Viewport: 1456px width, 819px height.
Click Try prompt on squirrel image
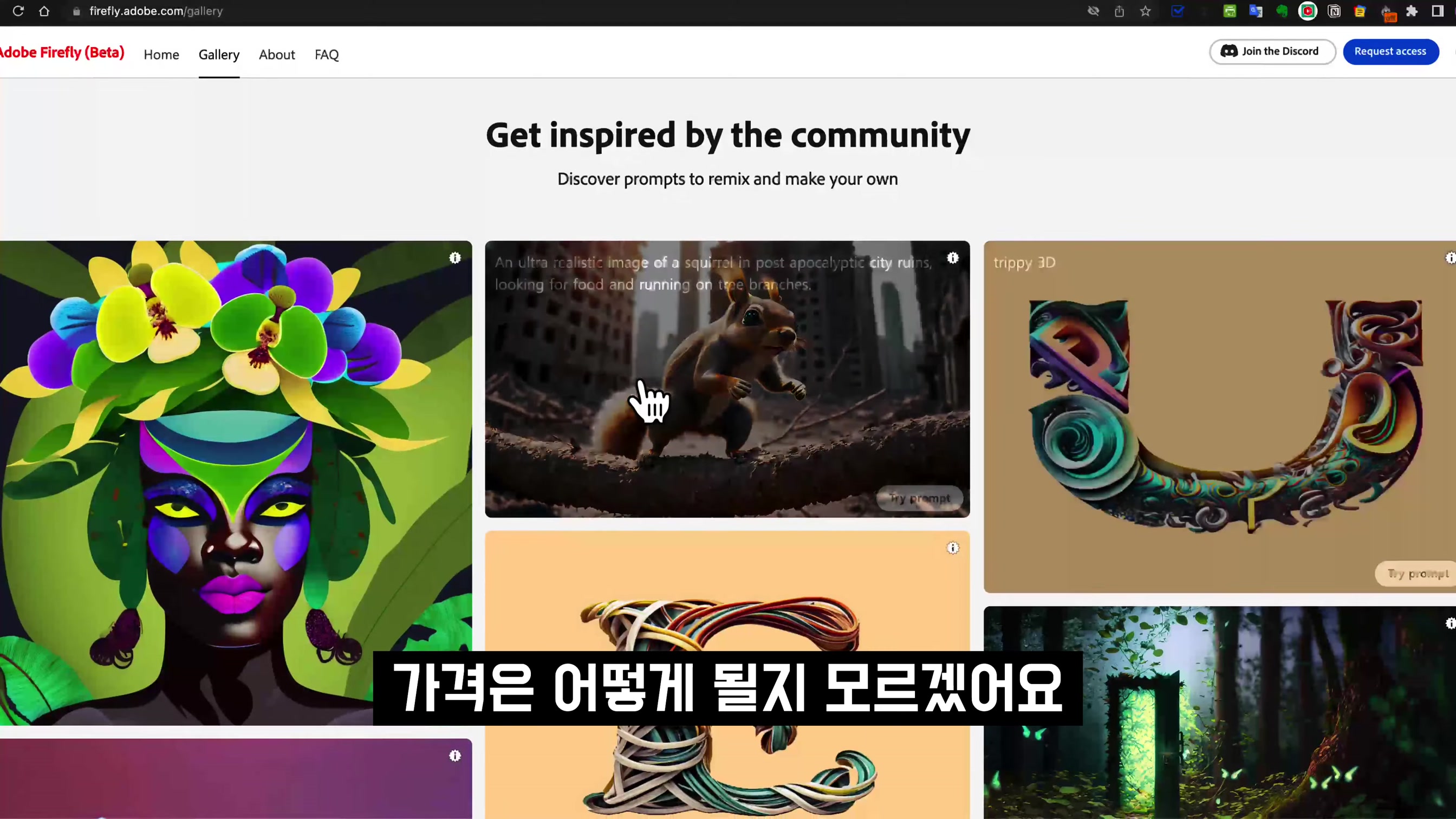[920, 498]
